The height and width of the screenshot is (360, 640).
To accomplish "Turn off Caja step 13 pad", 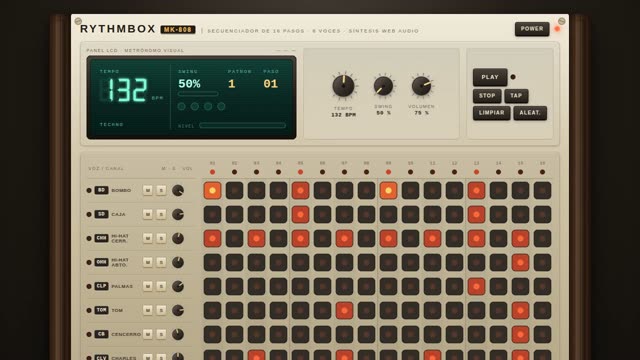I will (x=476, y=214).
